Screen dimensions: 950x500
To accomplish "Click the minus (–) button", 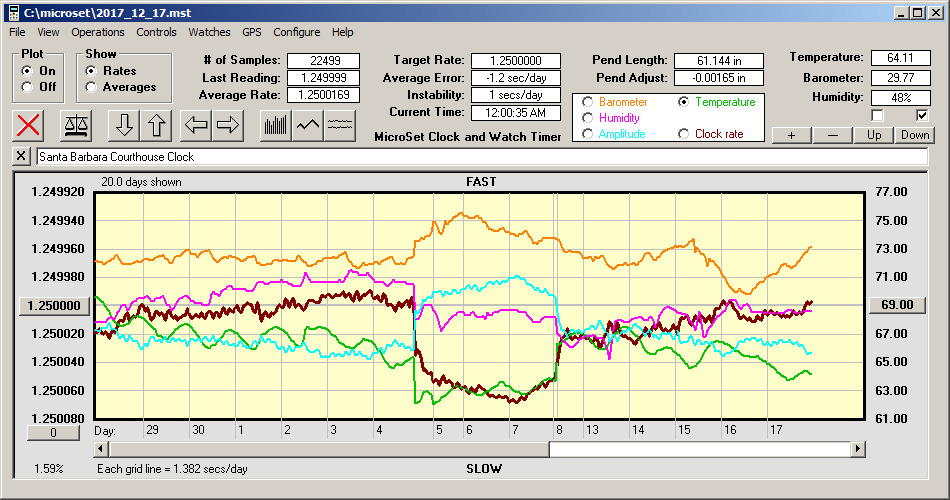I will click(832, 135).
